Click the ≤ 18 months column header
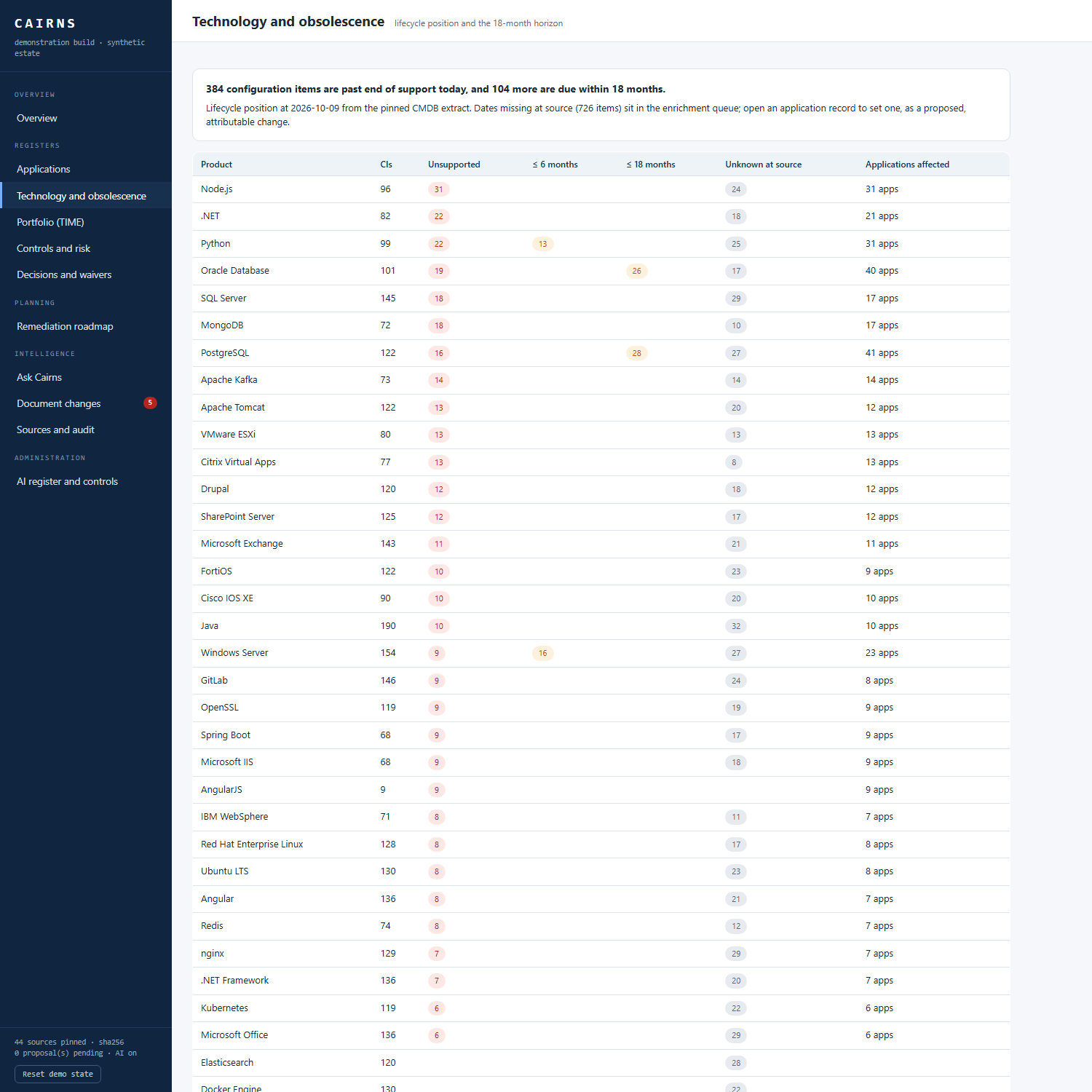Screen dimensions: 1092x1092 click(x=651, y=165)
